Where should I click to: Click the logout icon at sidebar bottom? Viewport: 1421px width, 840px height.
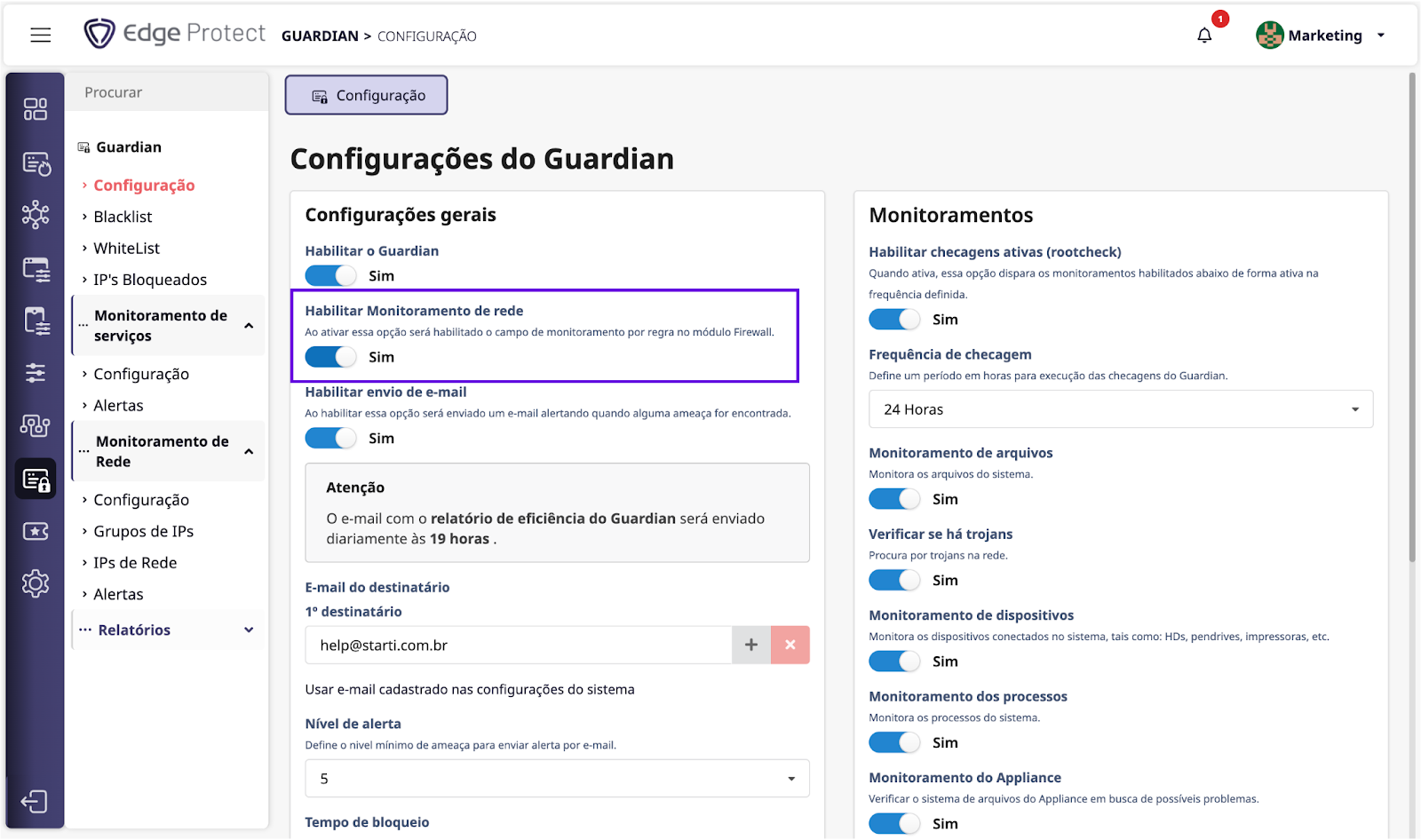tap(35, 802)
